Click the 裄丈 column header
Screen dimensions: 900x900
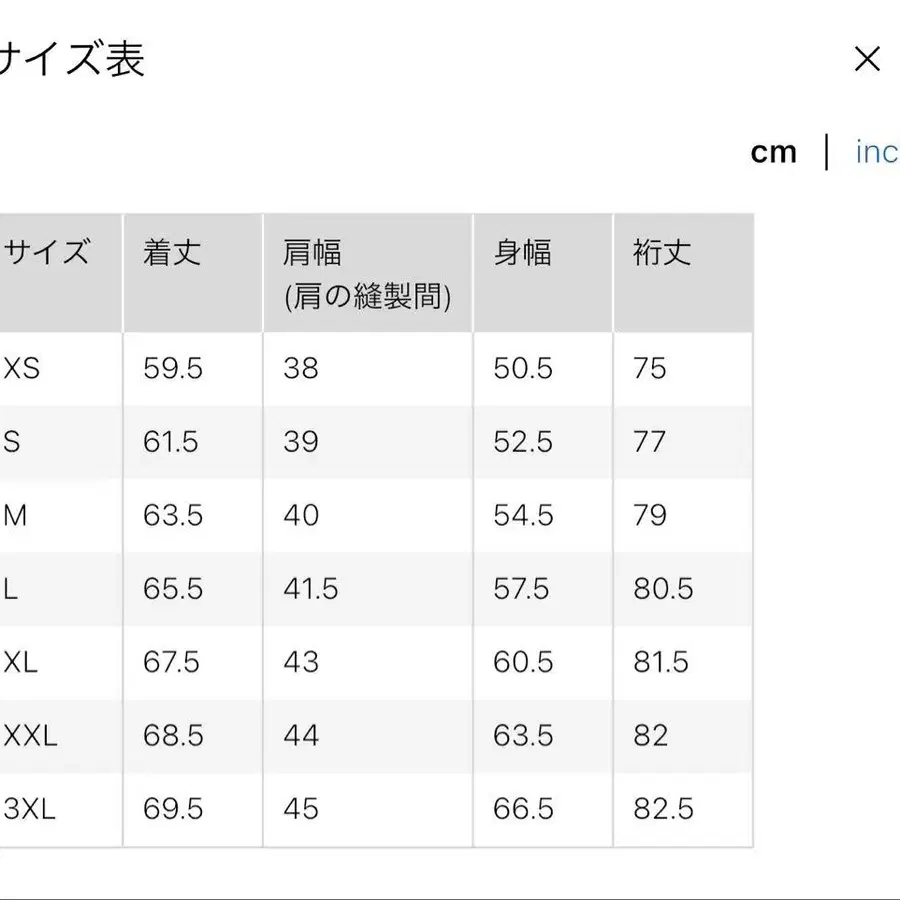pyautogui.click(x=660, y=254)
